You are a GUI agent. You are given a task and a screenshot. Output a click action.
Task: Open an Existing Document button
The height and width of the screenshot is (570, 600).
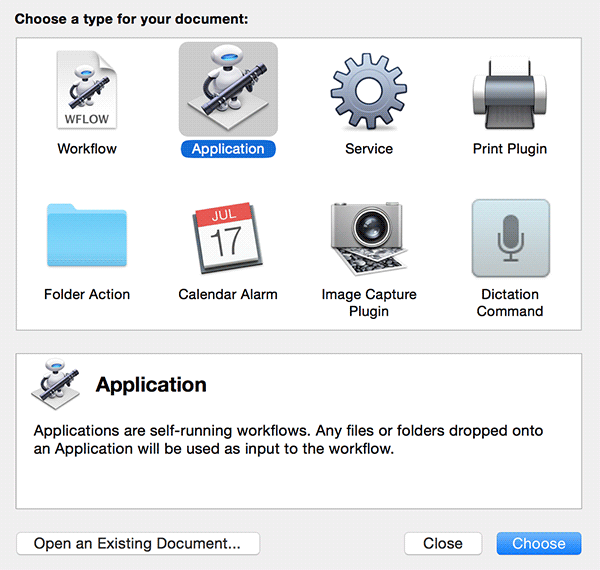(138, 543)
